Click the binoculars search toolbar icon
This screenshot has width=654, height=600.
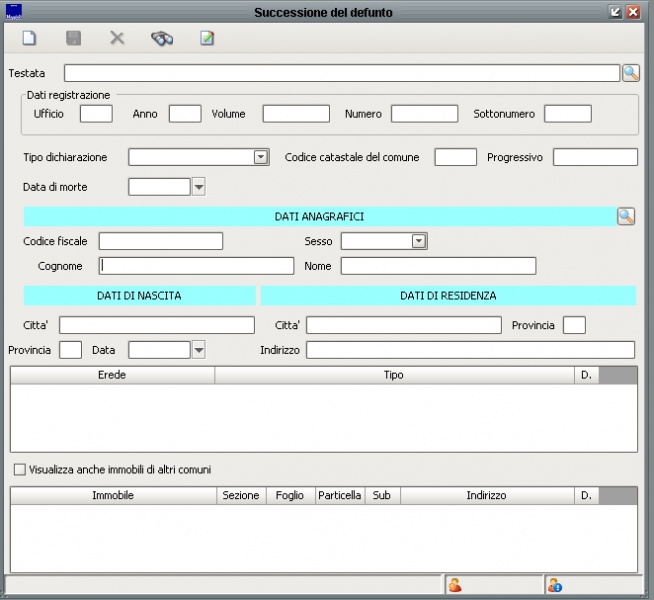click(162, 39)
